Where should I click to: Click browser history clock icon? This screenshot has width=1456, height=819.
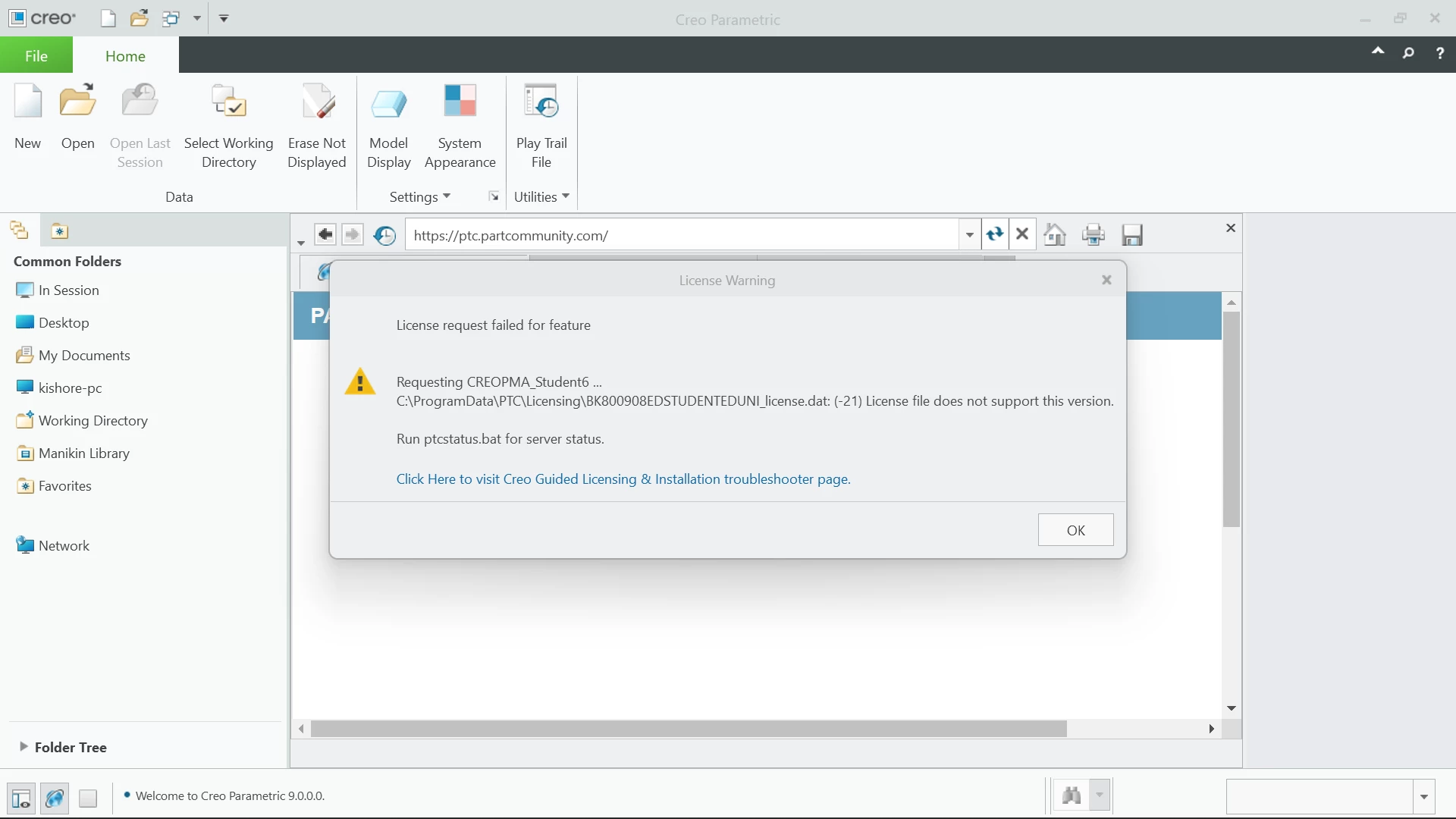coord(384,235)
